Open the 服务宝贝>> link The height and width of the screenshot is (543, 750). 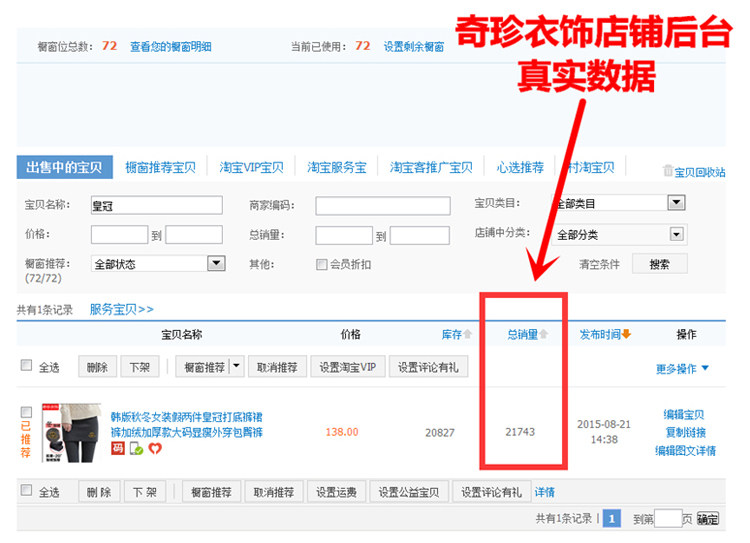pyautogui.click(x=122, y=310)
